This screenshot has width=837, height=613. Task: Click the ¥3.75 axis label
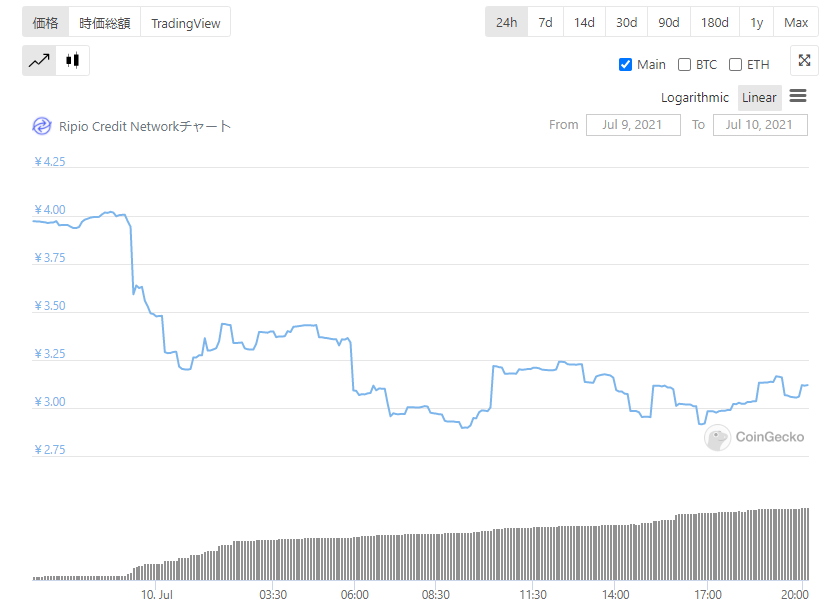pos(50,258)
